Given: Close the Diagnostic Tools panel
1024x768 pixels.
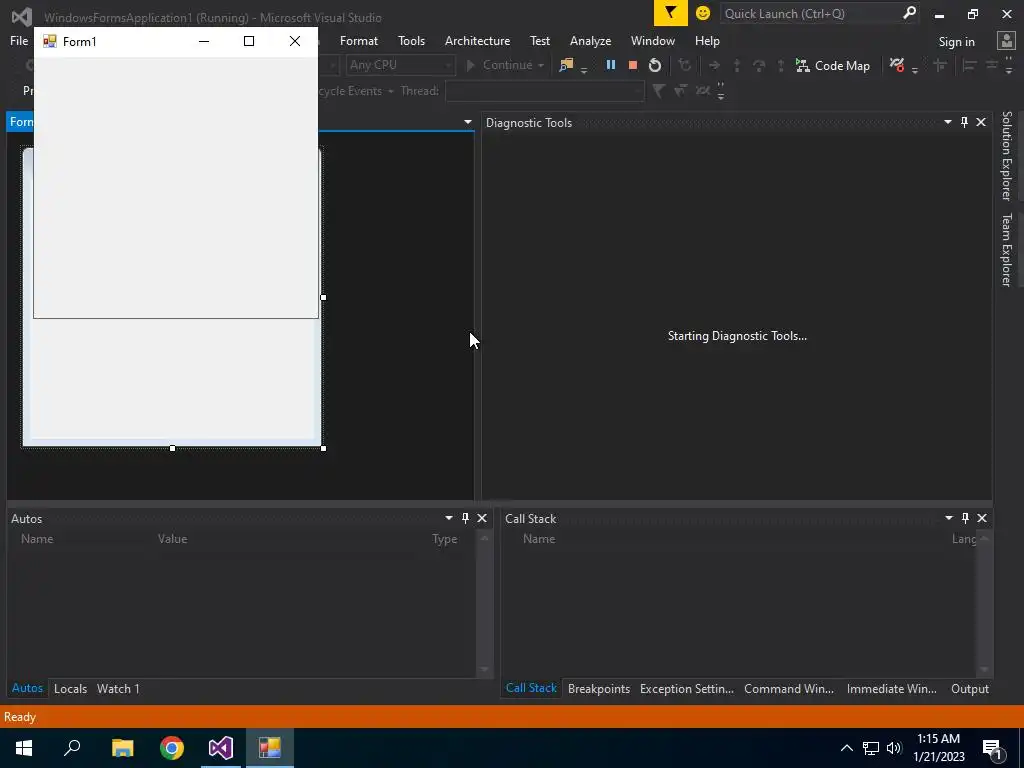Looking at the screenshot, I should click(981, 122).
